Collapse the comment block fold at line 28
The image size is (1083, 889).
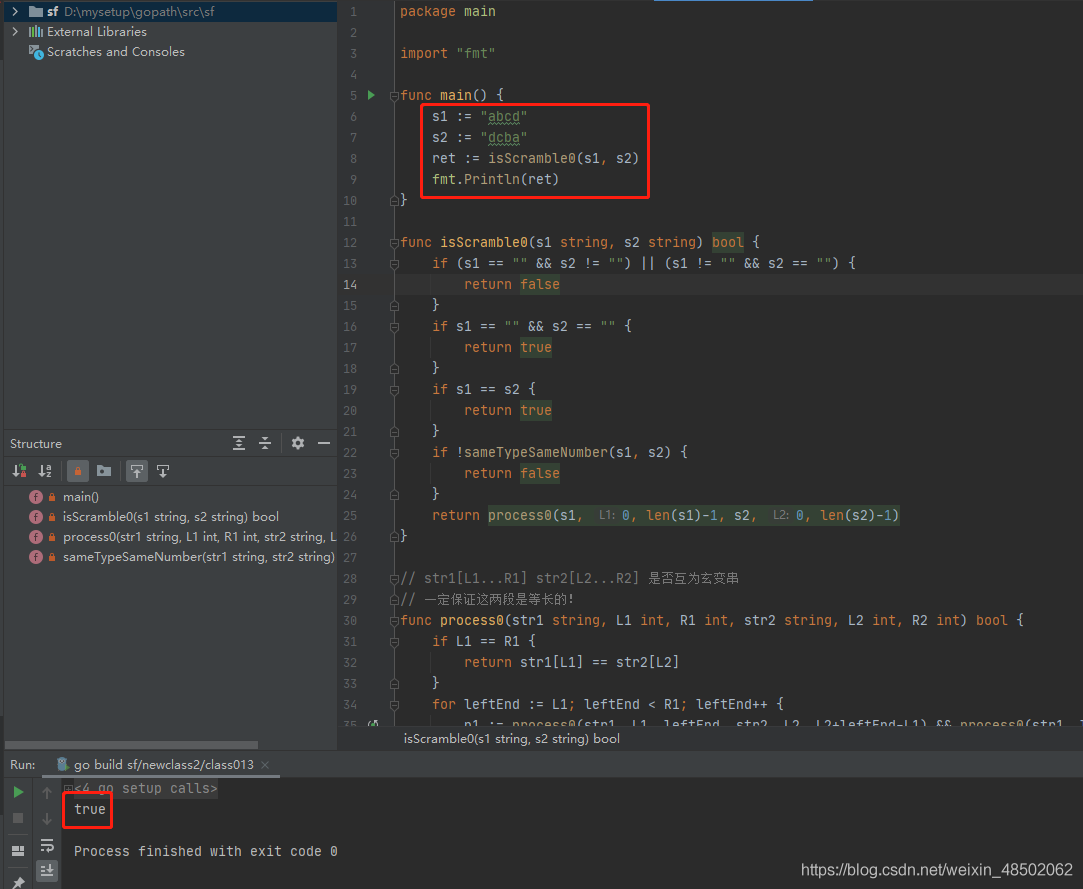394,579
